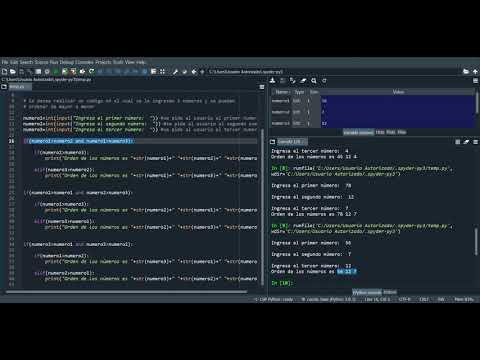Click the forward arrow navigation icon

(202, 72)
